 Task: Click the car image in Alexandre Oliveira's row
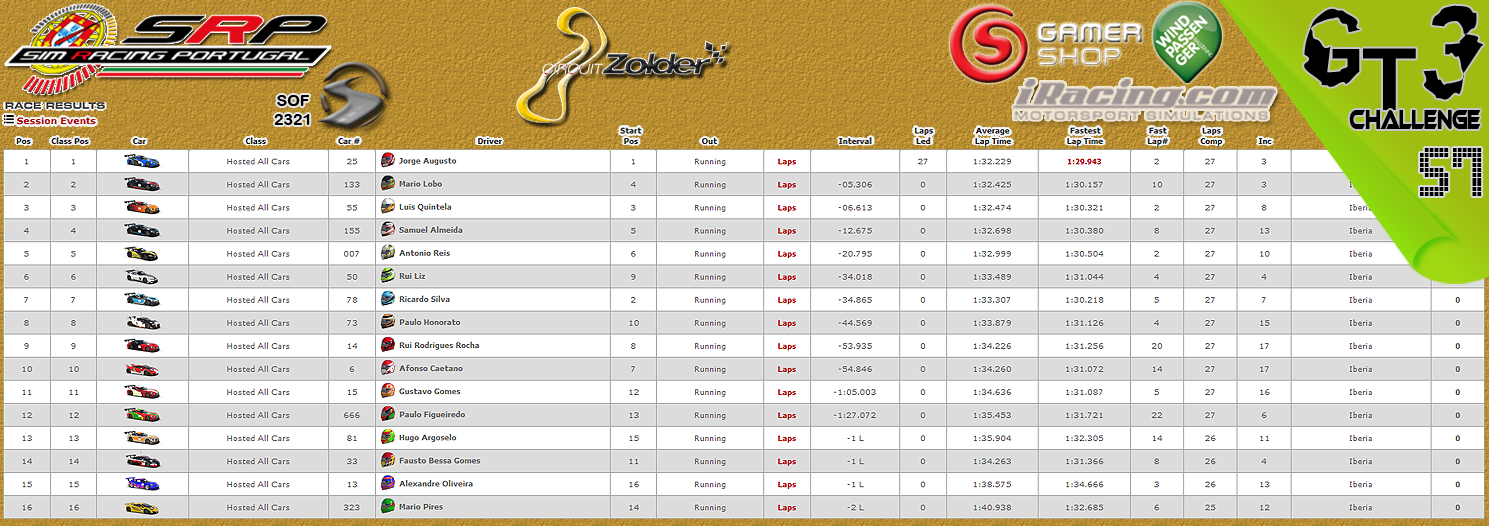click(141, 484)
